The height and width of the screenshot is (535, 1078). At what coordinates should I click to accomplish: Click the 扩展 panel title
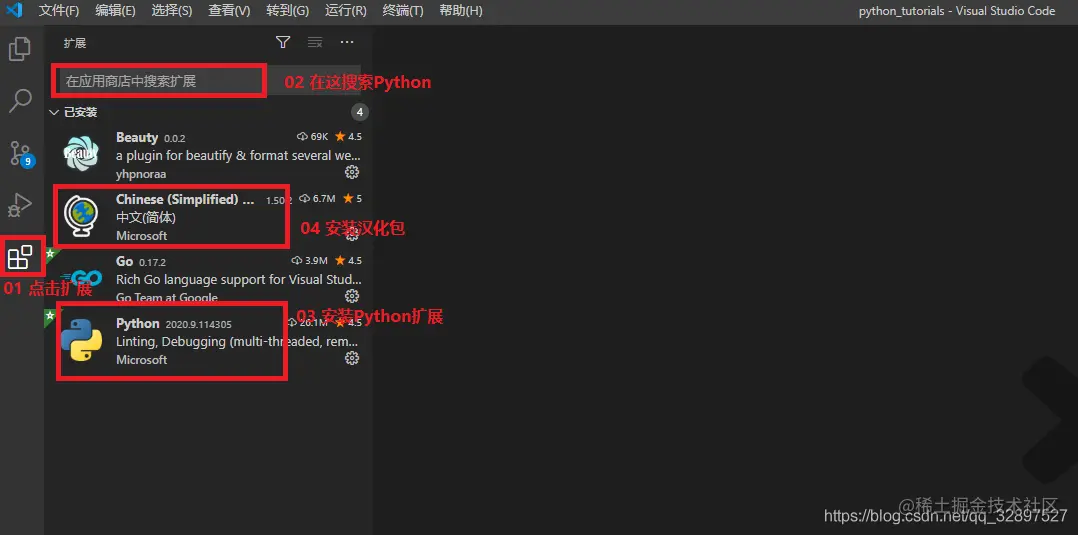pos(75,43)
